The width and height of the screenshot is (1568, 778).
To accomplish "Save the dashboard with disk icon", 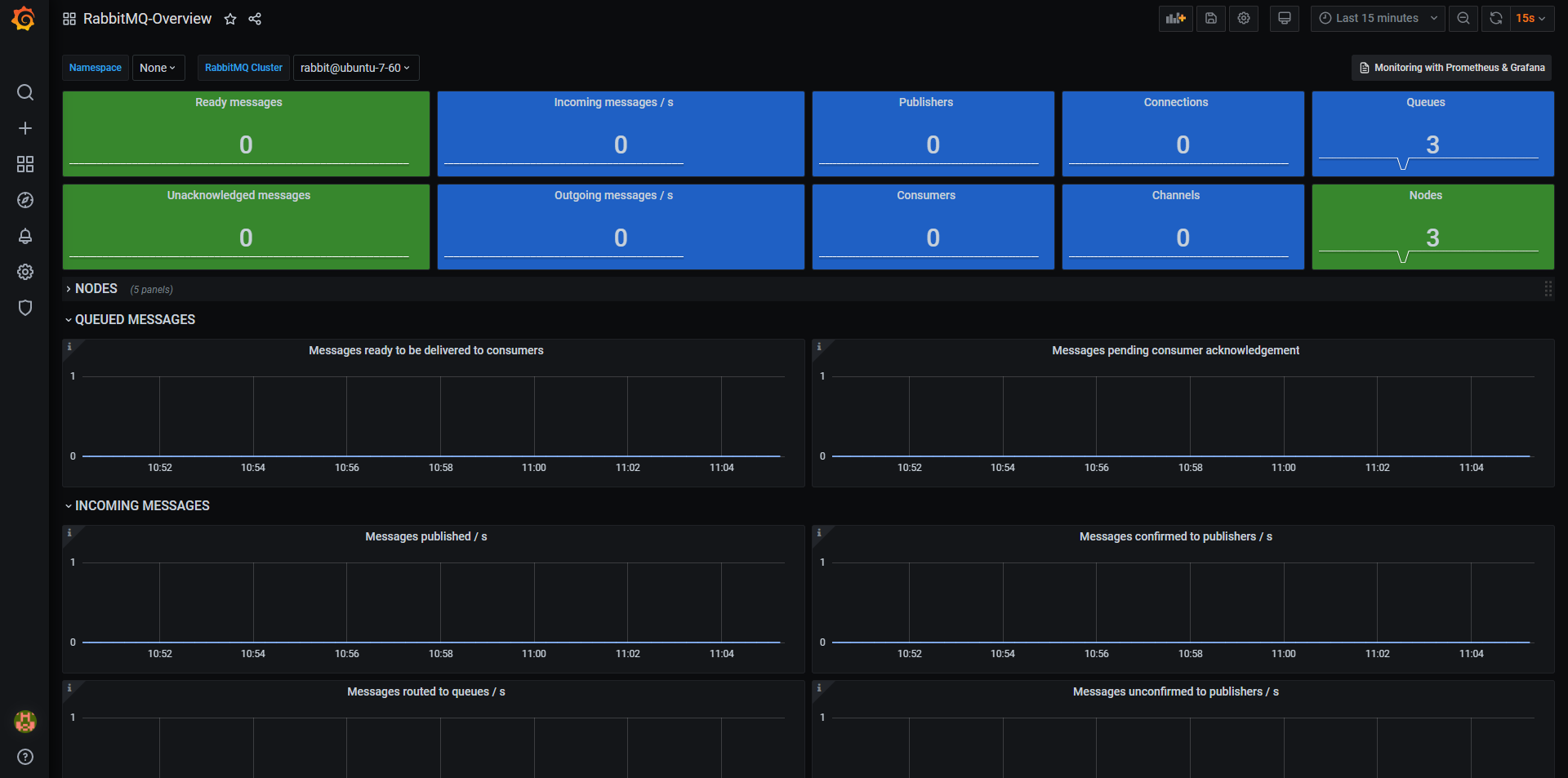I will (x=1211, y=18).
